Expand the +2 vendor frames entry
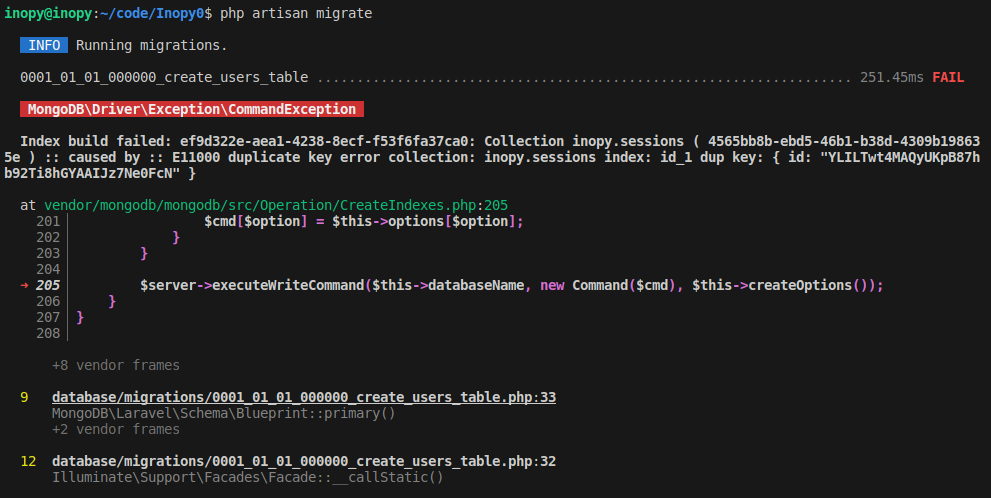This screenshot has height=498, width=991. [116, 429]
